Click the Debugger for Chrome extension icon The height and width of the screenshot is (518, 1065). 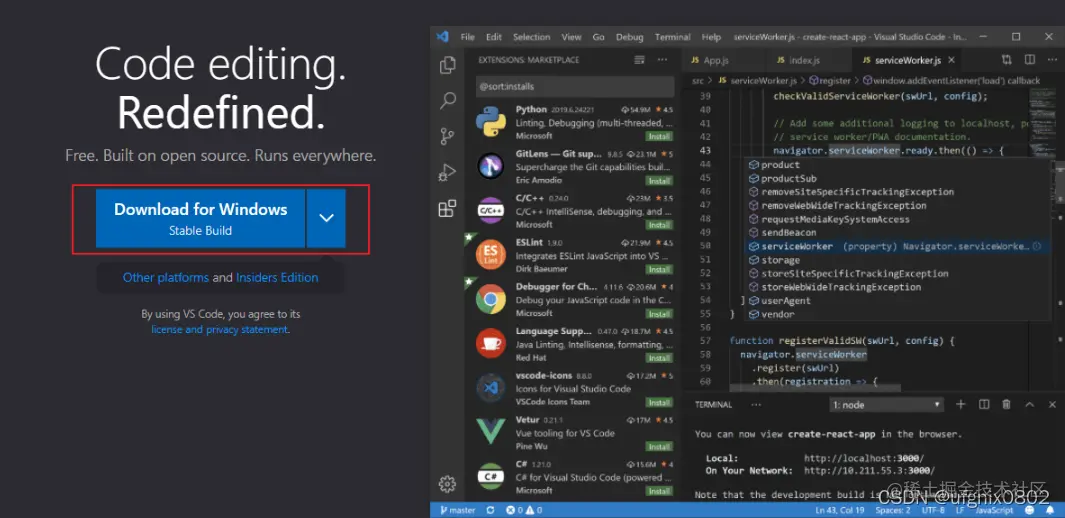(x=490, y=298)
